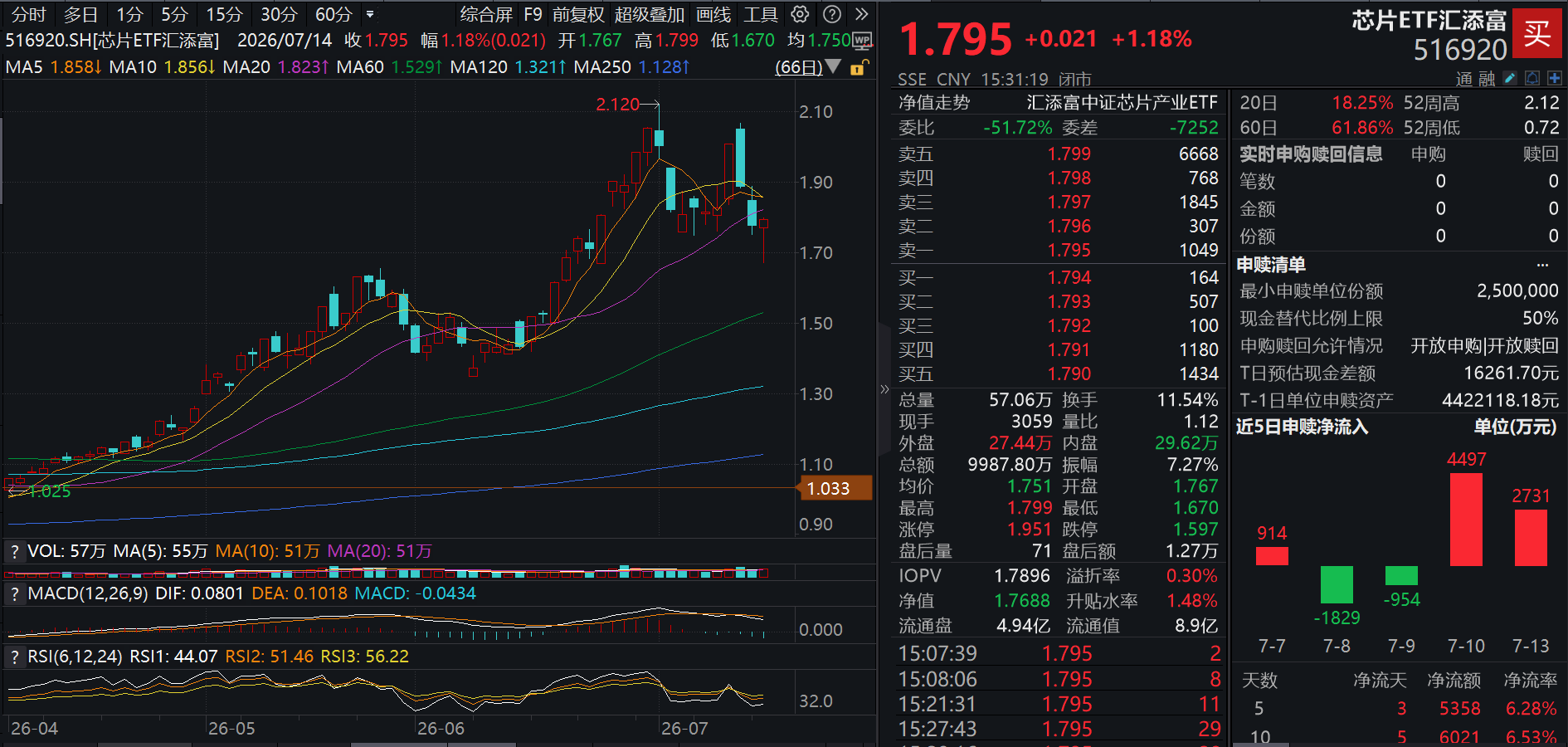Select the 15分 period tab
This screenshot has width=1568, height=747.
[x=224, y=14]
